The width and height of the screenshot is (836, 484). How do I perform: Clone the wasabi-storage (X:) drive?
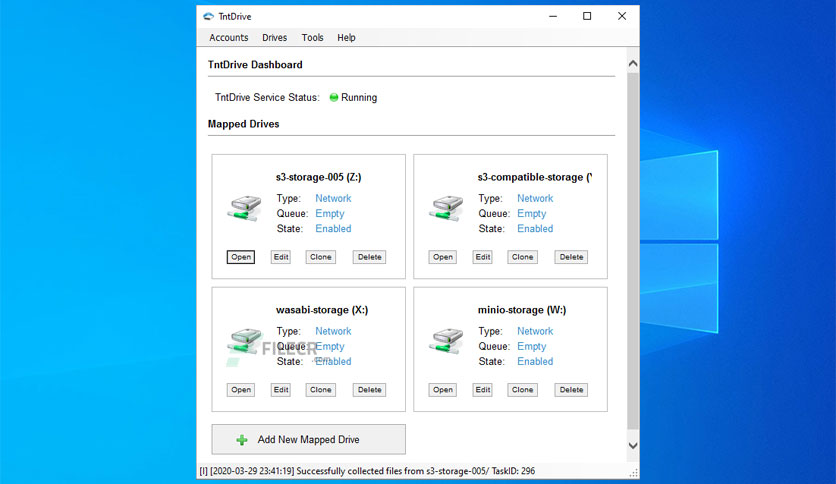(321, 390)
